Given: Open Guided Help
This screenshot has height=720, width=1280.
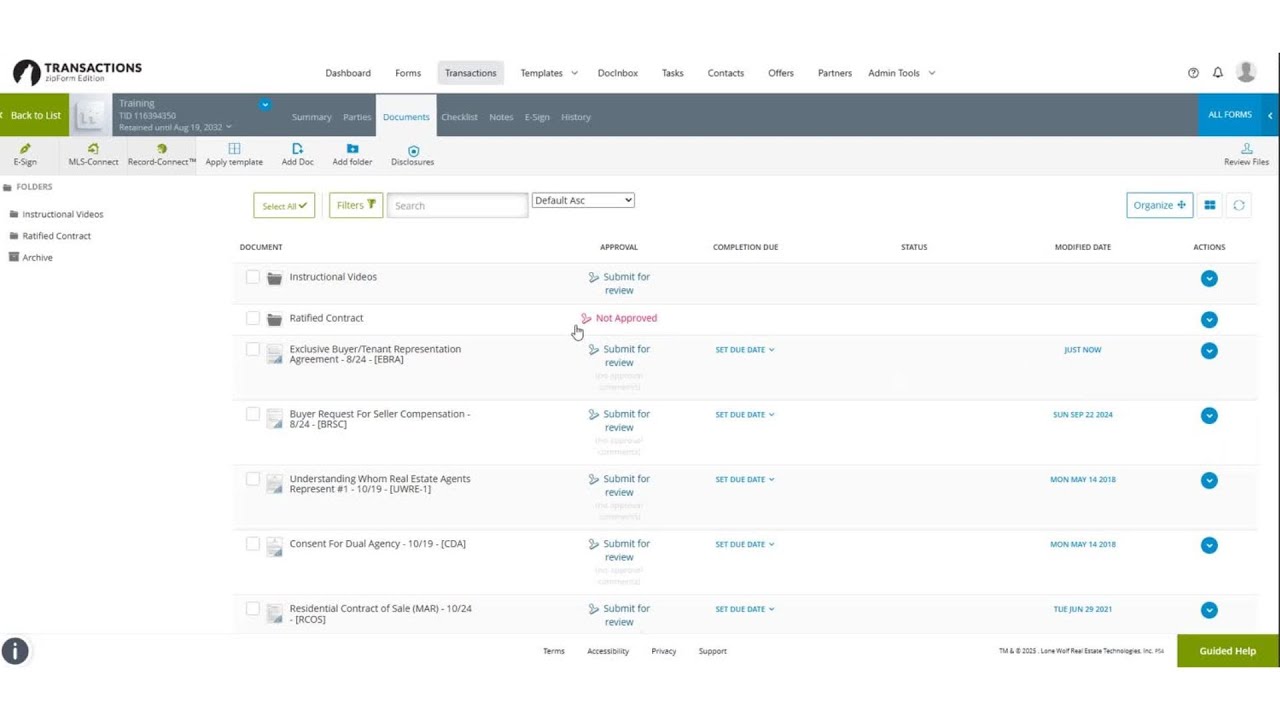Looking at the screenshot, I should pos(1228,651).
